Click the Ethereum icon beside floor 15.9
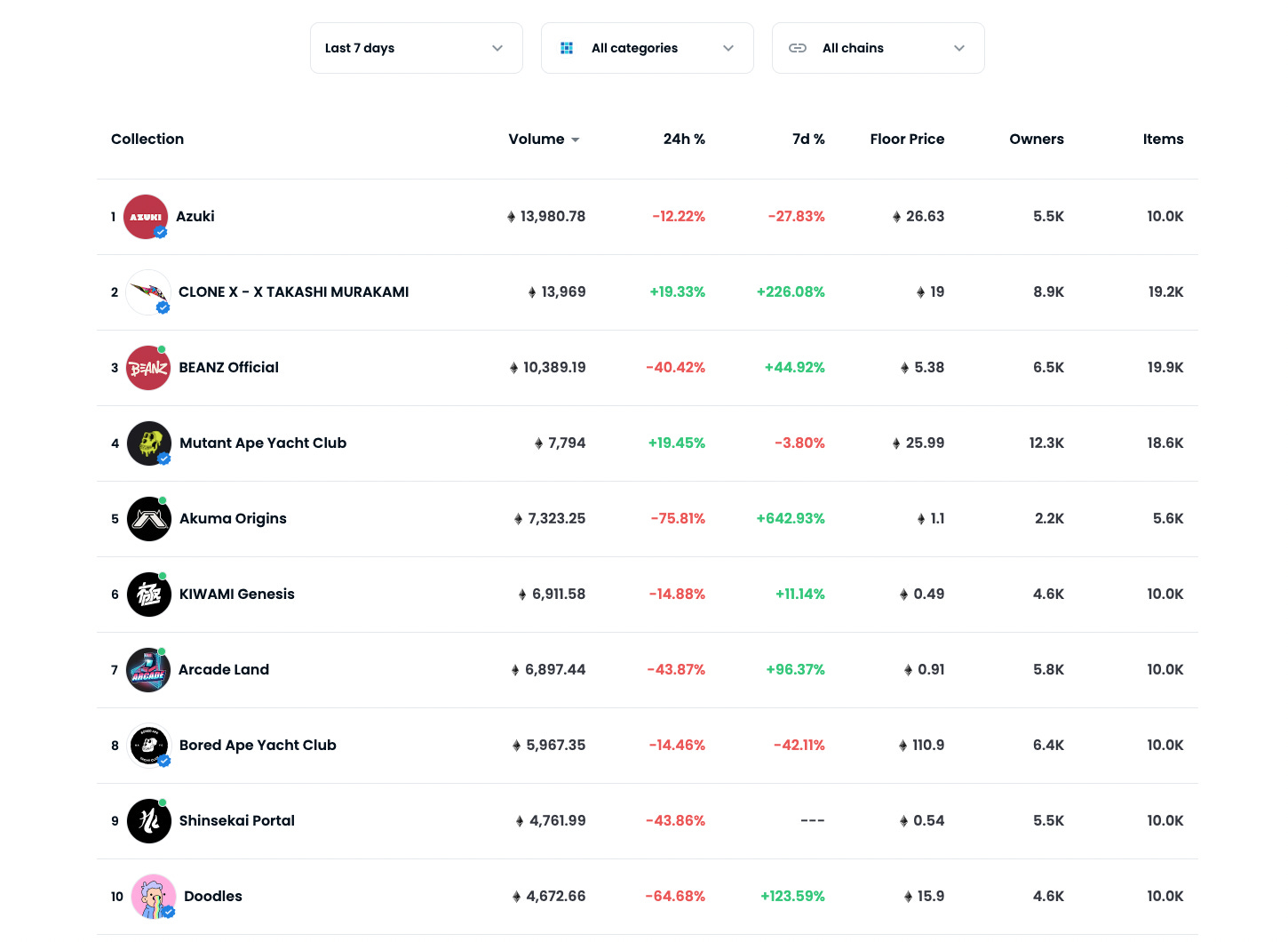The height and width of the screenshot is (942, 1288). [908, 897]
